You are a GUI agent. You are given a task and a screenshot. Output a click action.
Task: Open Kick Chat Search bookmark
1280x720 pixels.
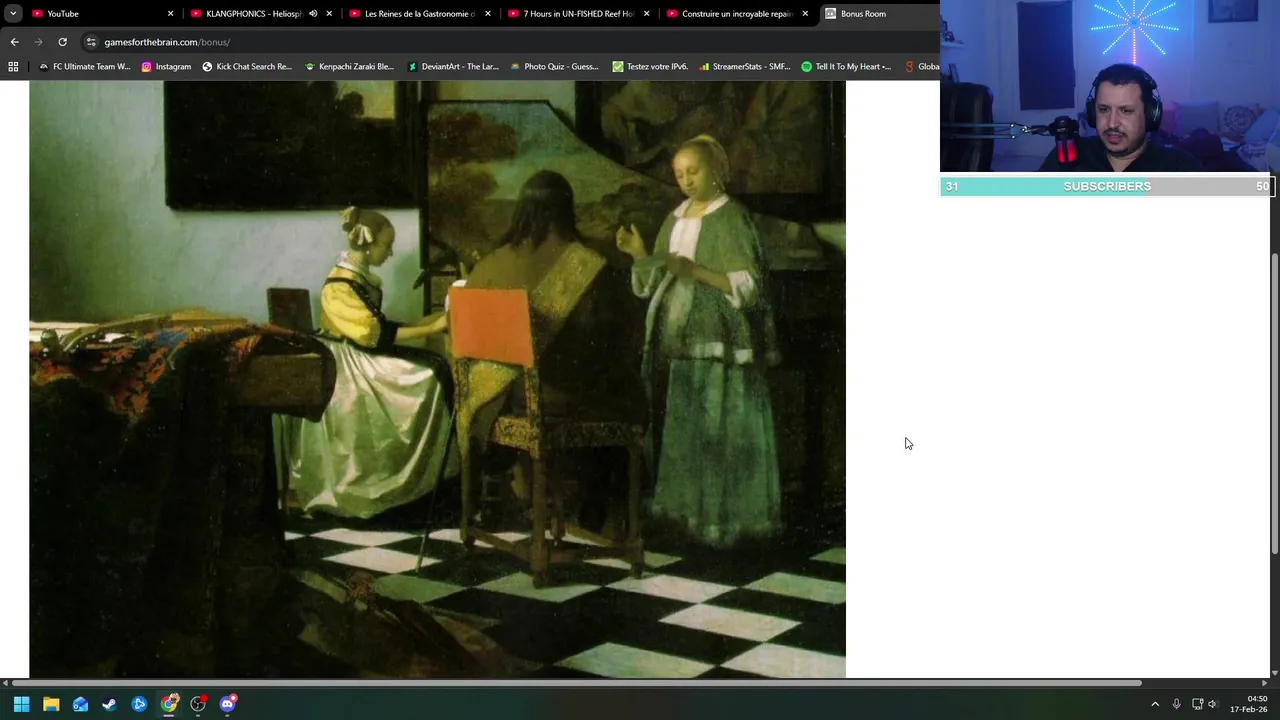click(x=247, y=67)
